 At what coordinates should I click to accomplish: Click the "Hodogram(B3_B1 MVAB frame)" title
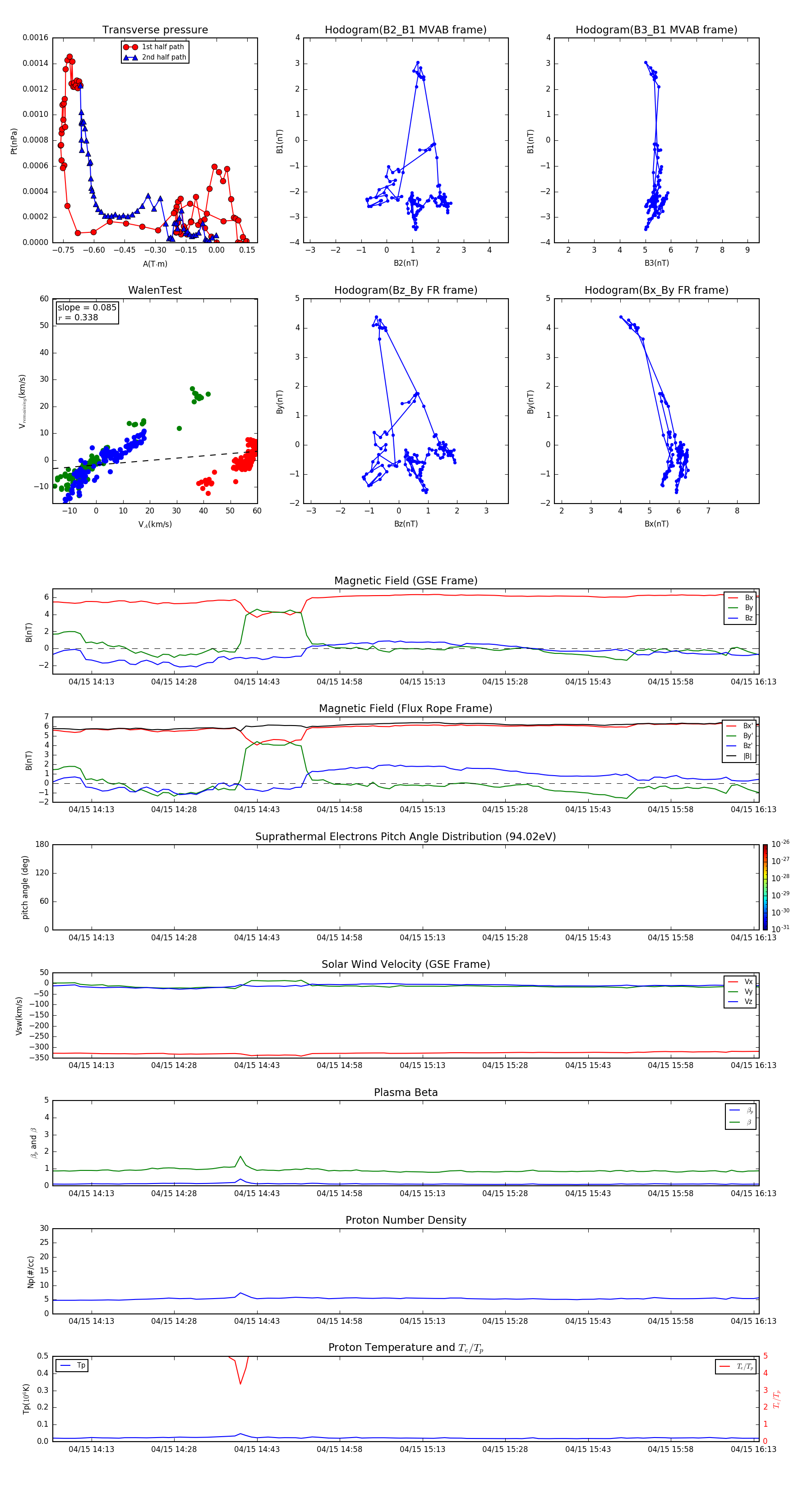[656, 30]
